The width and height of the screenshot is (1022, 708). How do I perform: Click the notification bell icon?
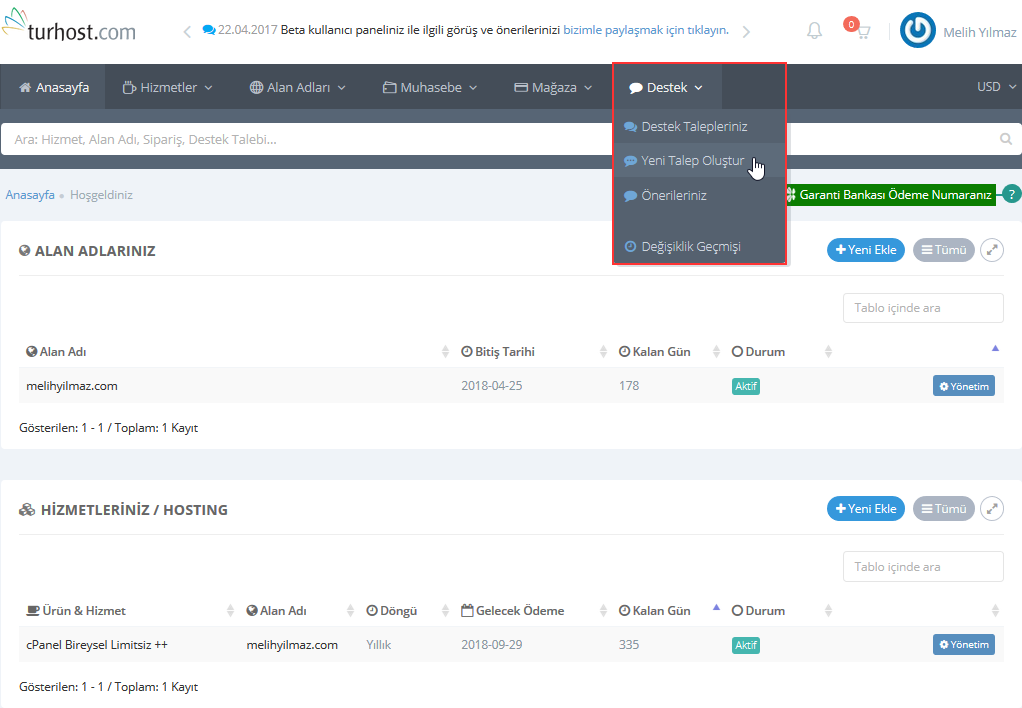[x=814, y=31]
